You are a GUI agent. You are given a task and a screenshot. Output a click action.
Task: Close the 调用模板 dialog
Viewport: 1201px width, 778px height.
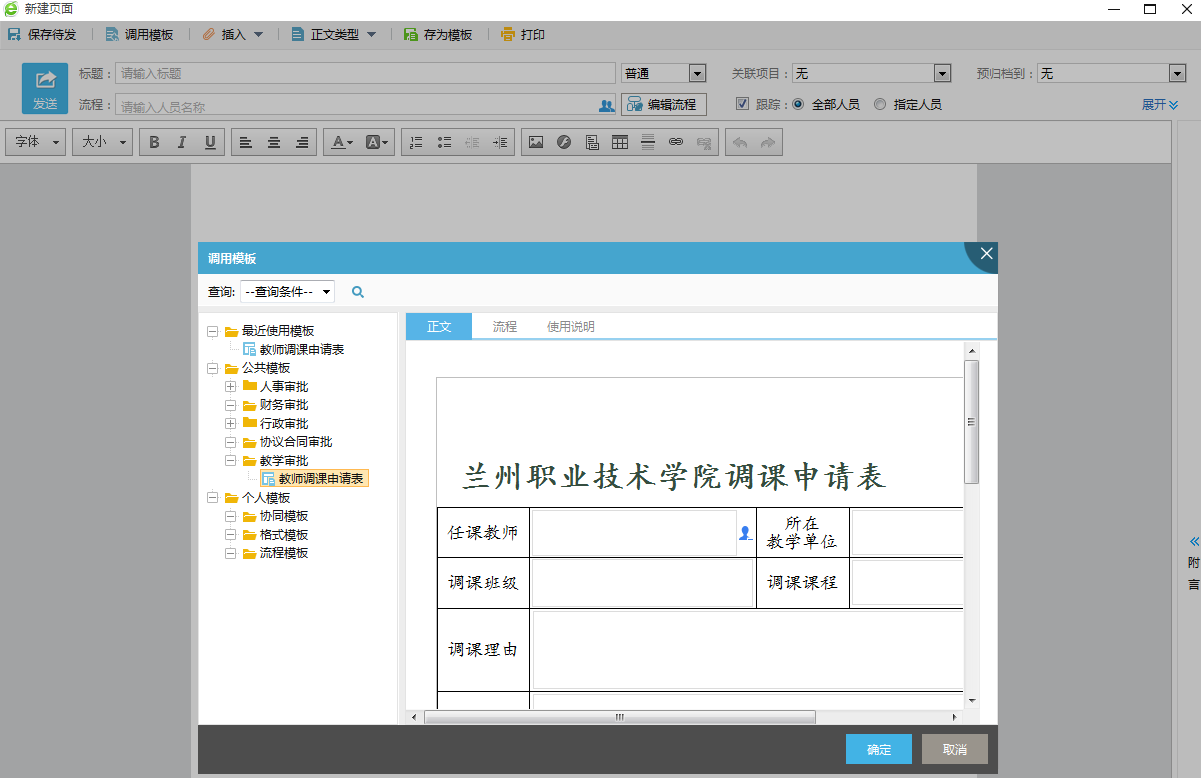(986, 254)
